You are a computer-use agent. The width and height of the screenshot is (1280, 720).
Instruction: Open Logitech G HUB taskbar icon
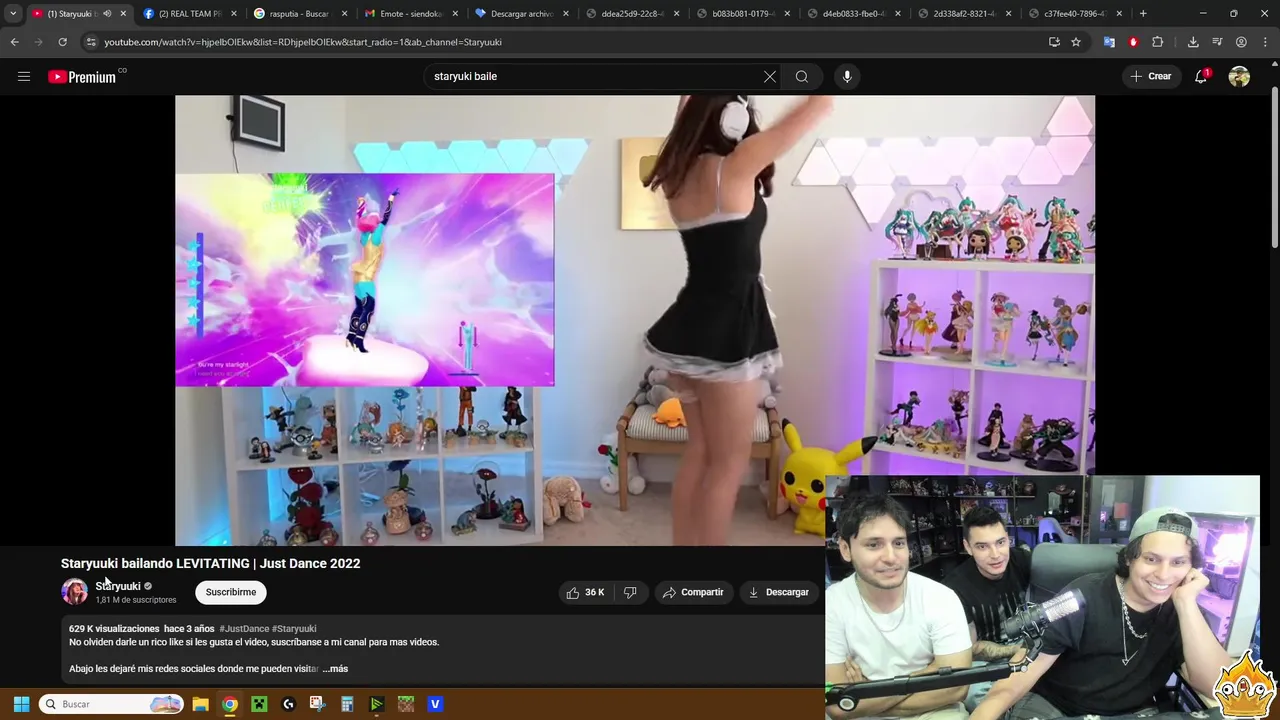coord(289,704)
